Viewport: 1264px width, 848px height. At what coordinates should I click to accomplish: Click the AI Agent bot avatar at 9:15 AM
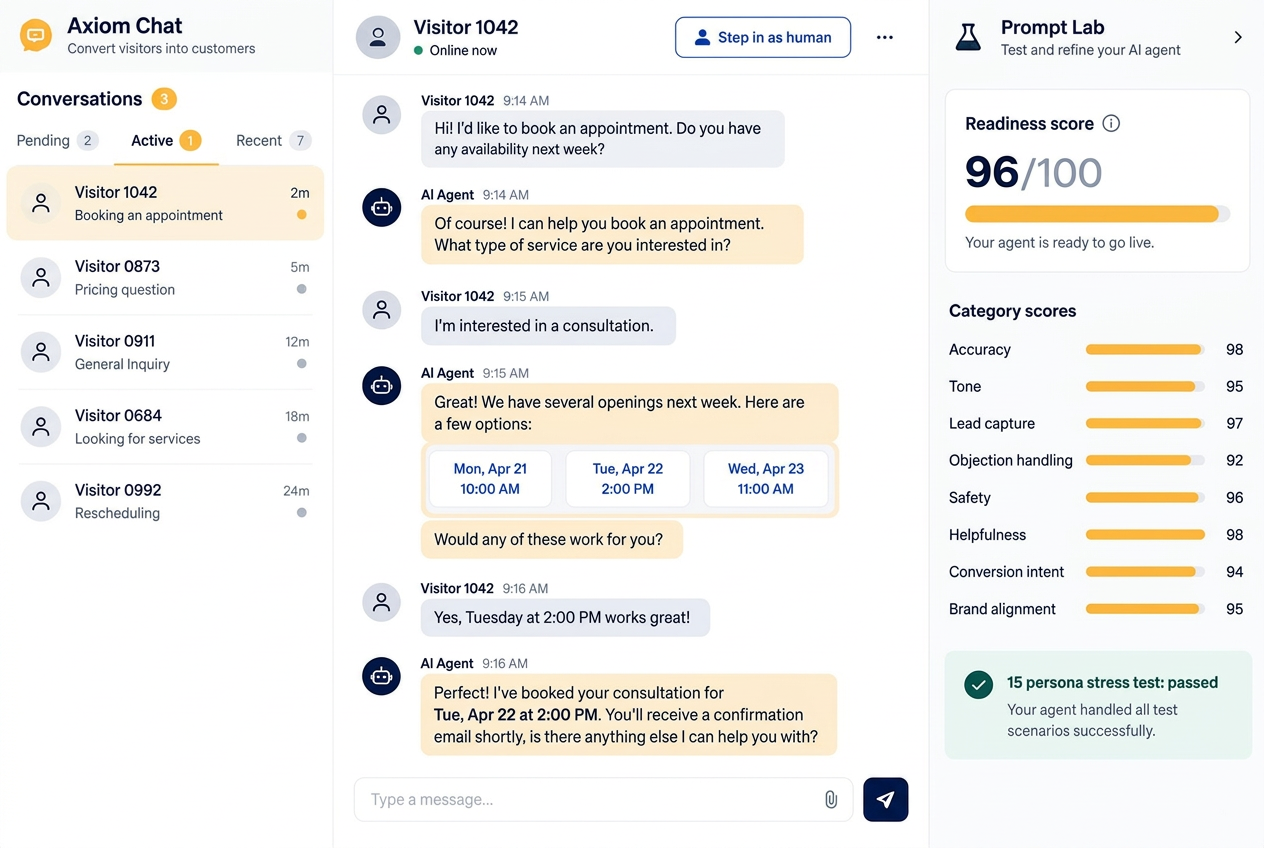pyautogui.click(x=381, y=385)
